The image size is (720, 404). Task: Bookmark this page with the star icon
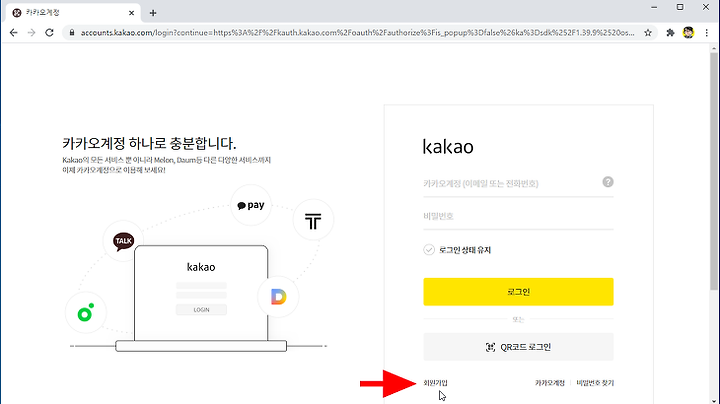[x=648, y=33]
